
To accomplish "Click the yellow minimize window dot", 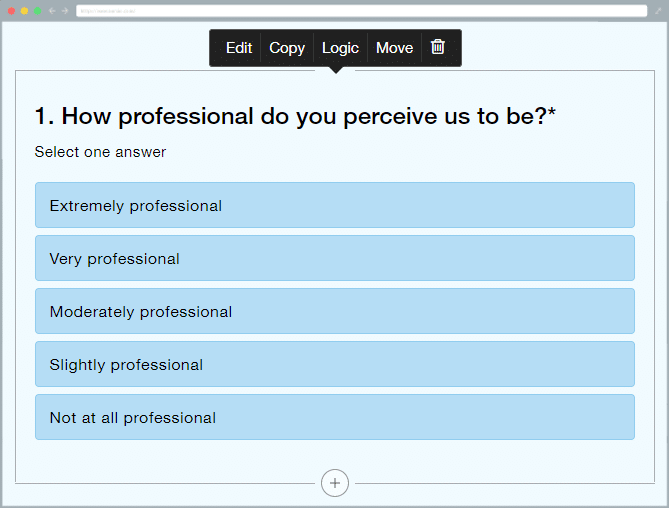I will pos(24,11).
